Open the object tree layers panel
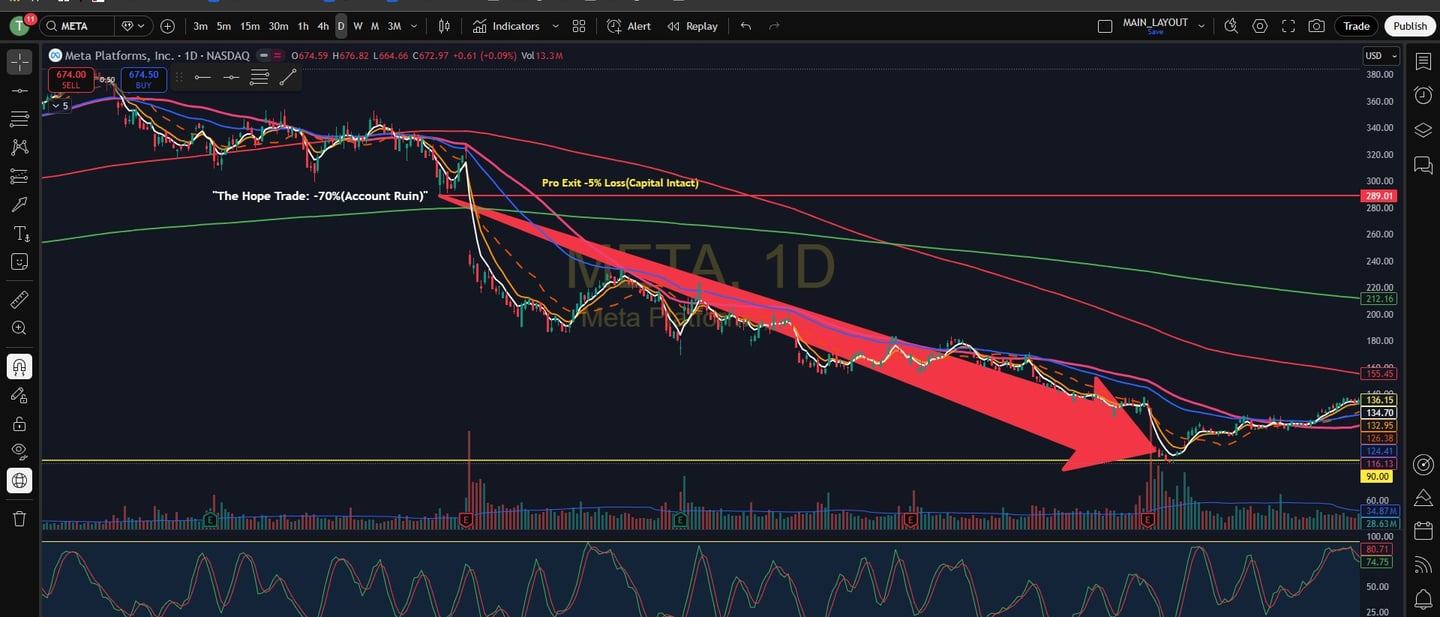The height and width of the screenshot is (617, 1440). click(x=1422, y=129)
